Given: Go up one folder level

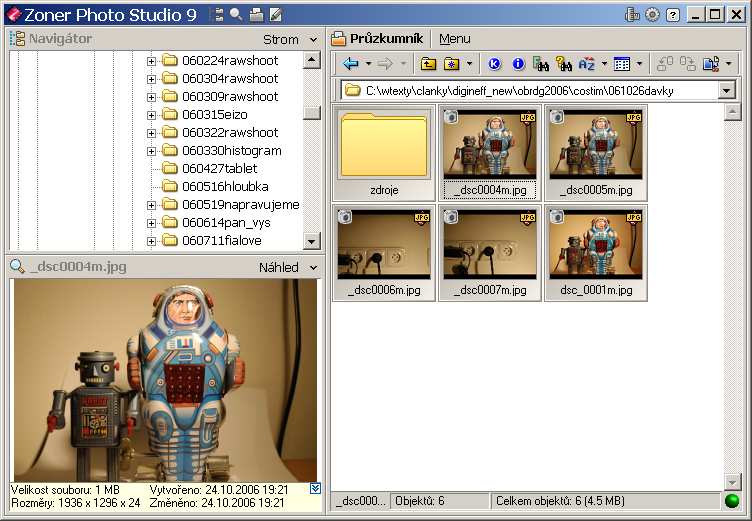Looking at the screenshot, I should tap(428, 63).
